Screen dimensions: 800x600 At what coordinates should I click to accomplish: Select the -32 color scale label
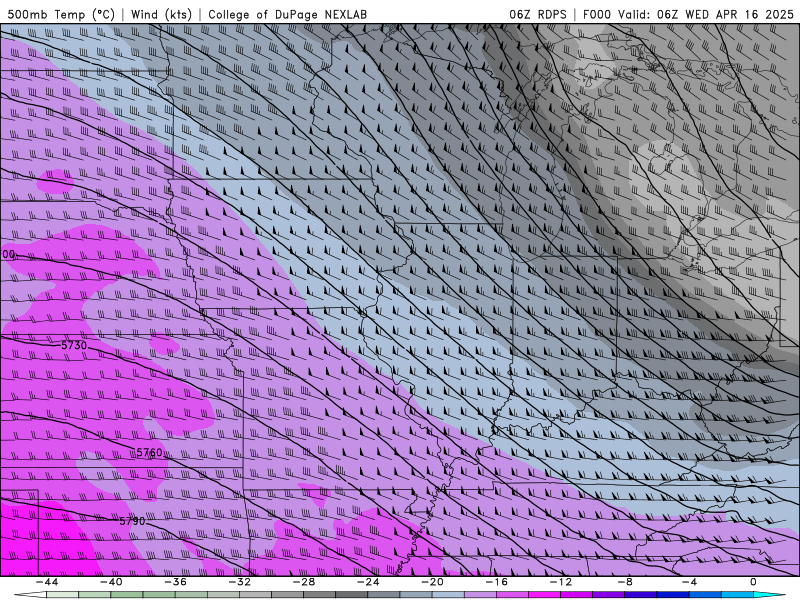240,582
